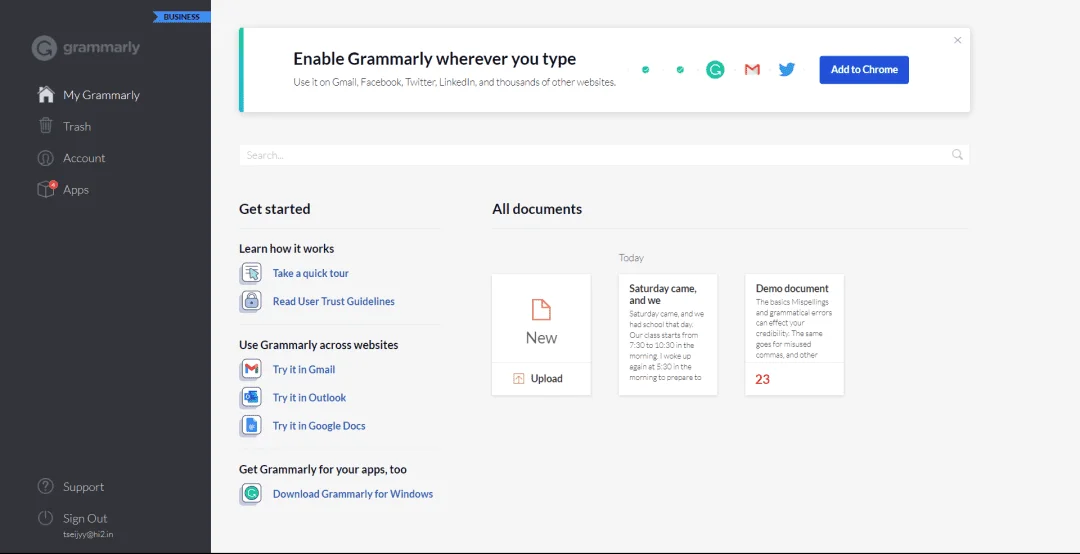Image resolution: width=1080 pixels, height=554 pixels.
Task: Open the Saturday came, and we document
Action: (668, 335)
